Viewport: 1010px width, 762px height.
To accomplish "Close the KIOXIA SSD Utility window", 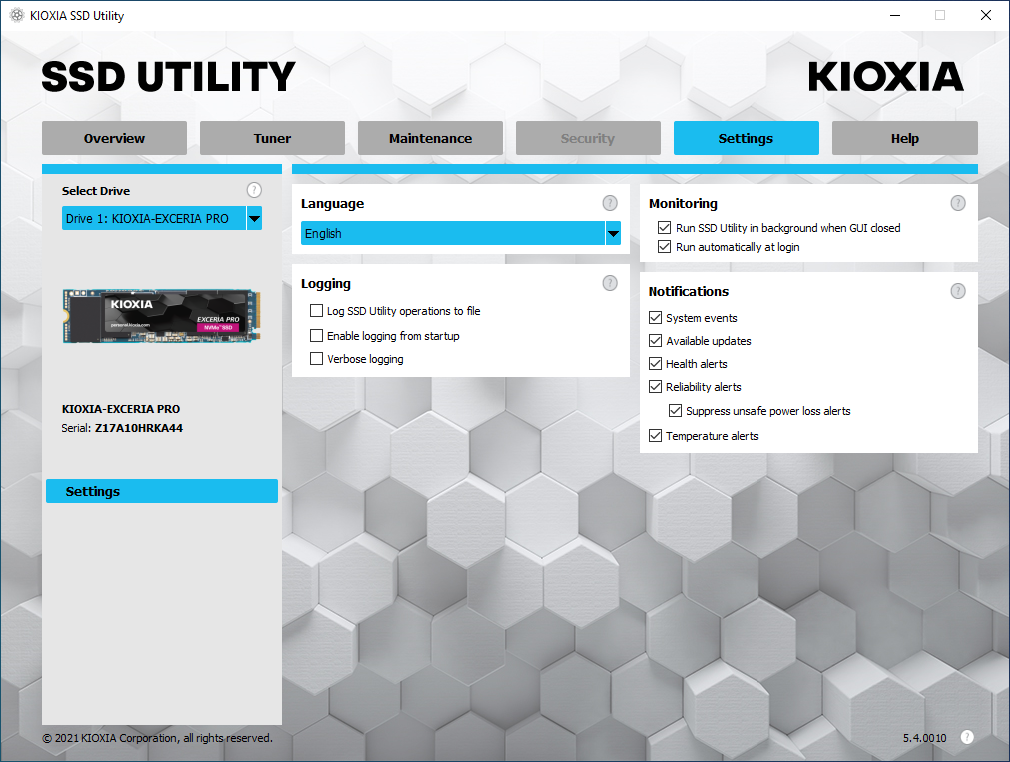I will tap(986, 15).
